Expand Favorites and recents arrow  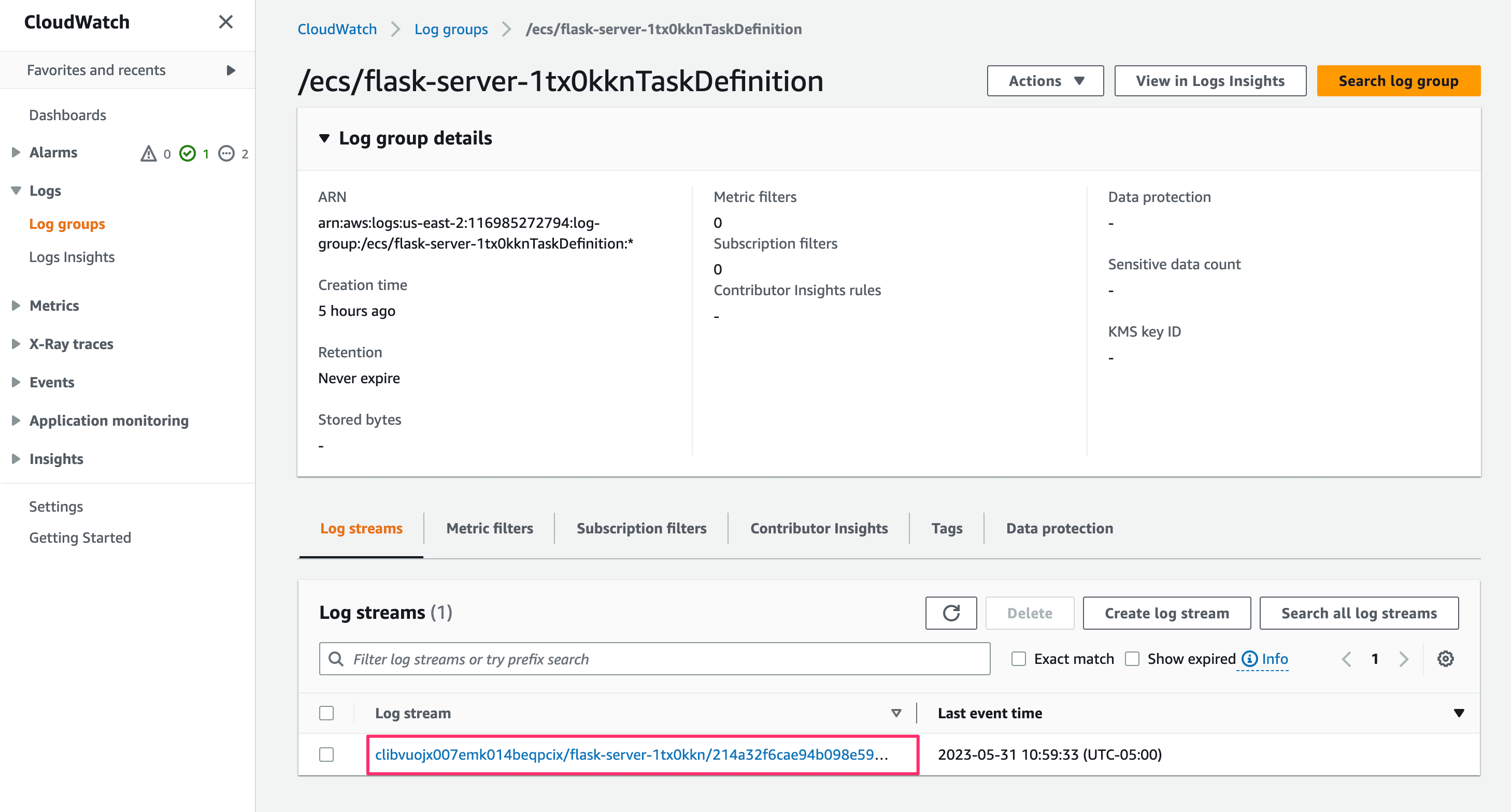click(x=231, y=70)
